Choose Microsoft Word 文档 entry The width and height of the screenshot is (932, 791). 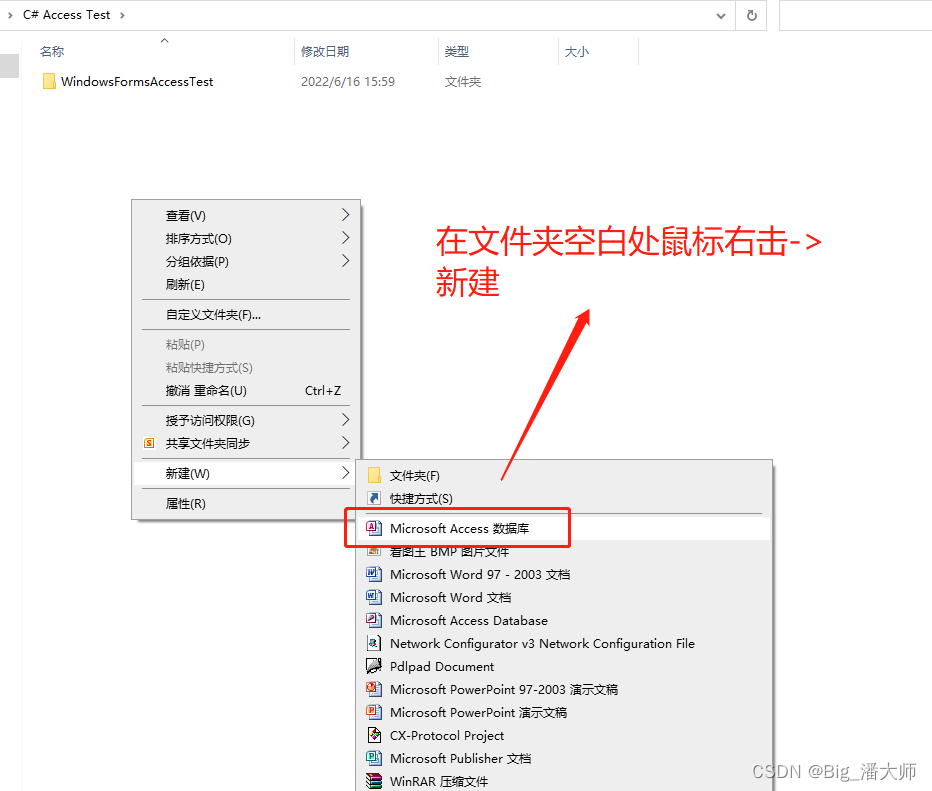[564, 597]
